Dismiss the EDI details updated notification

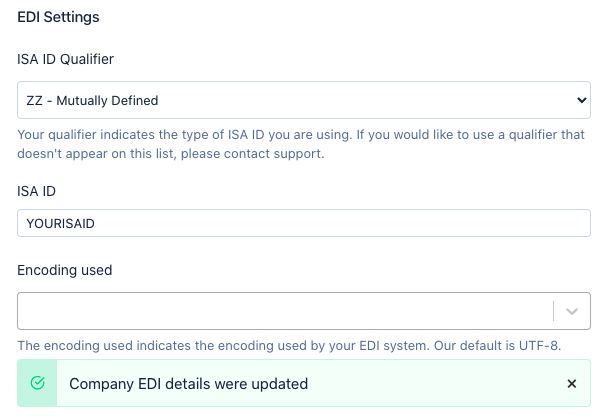click(x=571, y=384)
